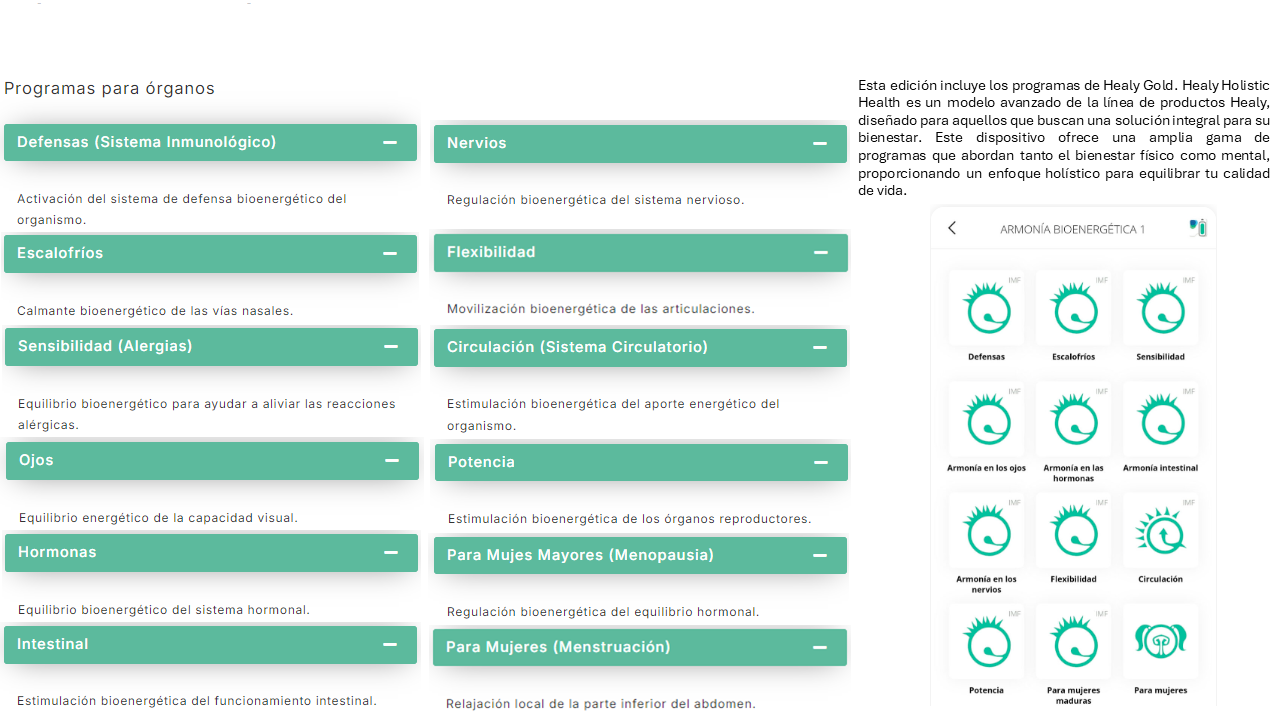Click text 'Movilización bioenergética de las articulaciones.'
Screen dimensions: 1280x720
coord(601,309)
